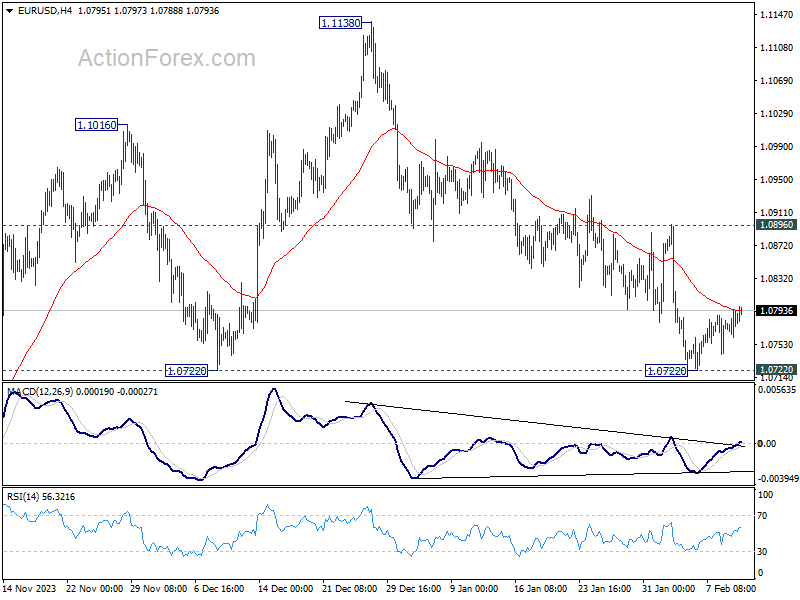Click the RSI(14) 56.3216 indicator label

click(41, 497)
